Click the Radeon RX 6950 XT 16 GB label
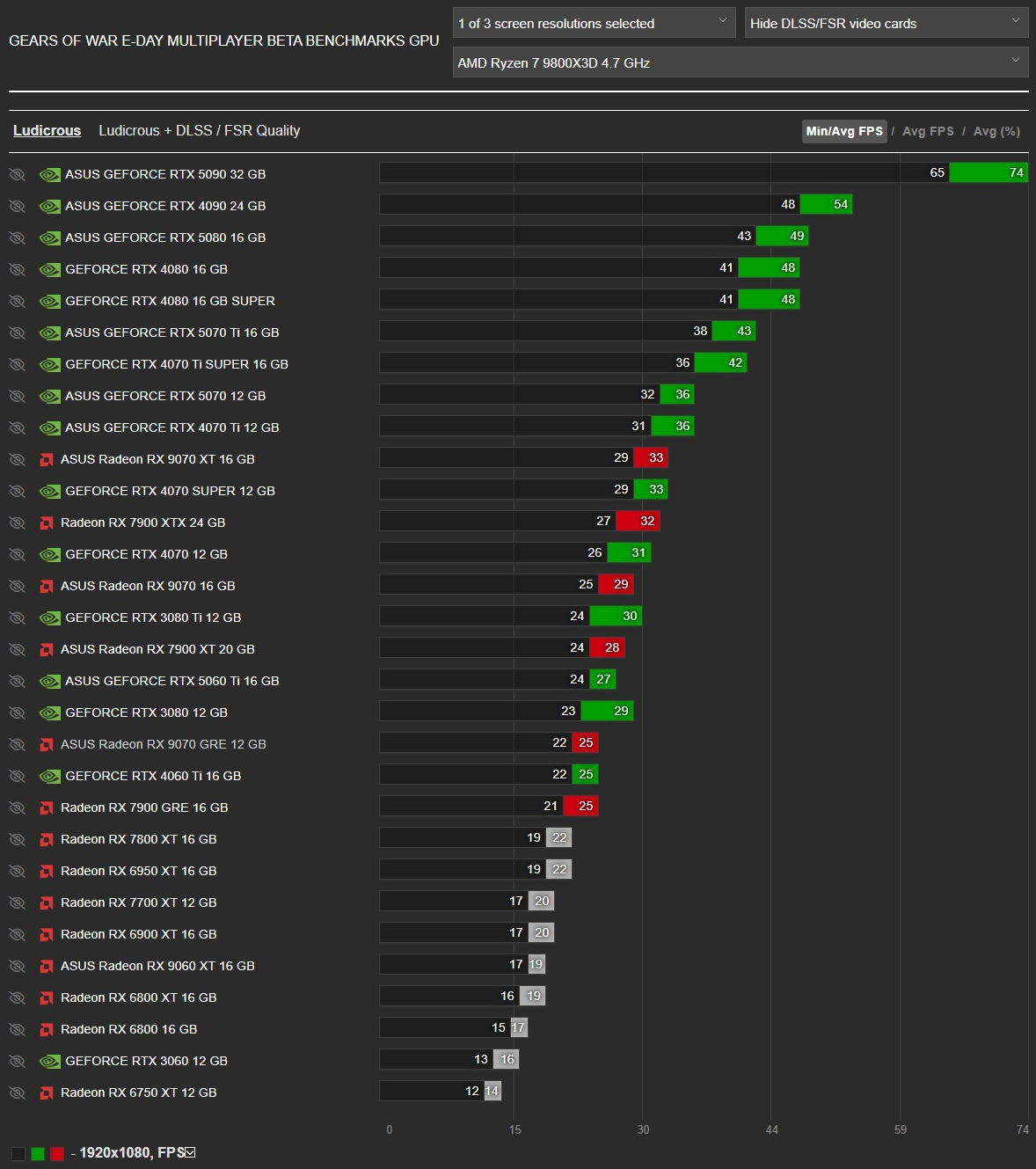This screenshot has width=1036, height=1169. click(x=138, y=871)
